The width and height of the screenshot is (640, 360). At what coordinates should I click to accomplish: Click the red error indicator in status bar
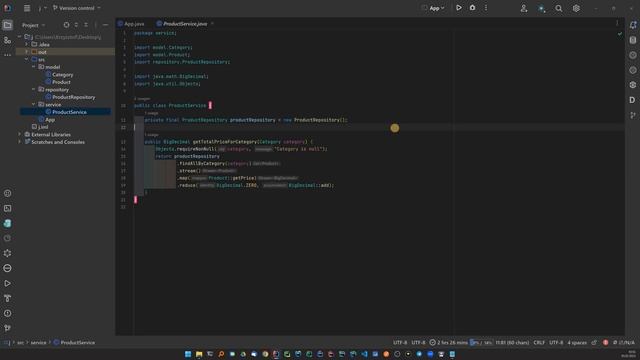(605, 342)
